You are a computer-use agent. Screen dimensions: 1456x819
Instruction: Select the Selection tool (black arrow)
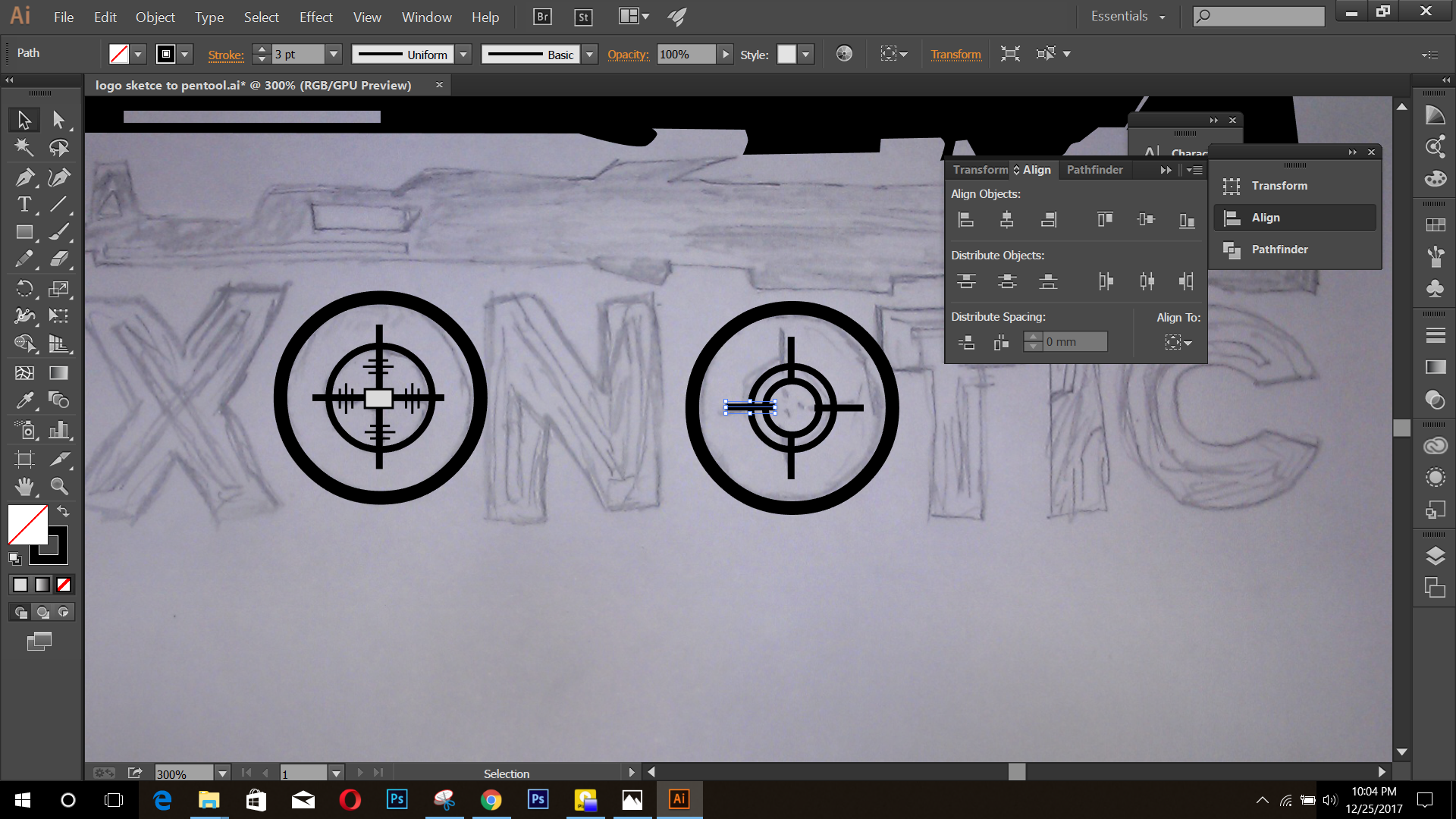24,120
